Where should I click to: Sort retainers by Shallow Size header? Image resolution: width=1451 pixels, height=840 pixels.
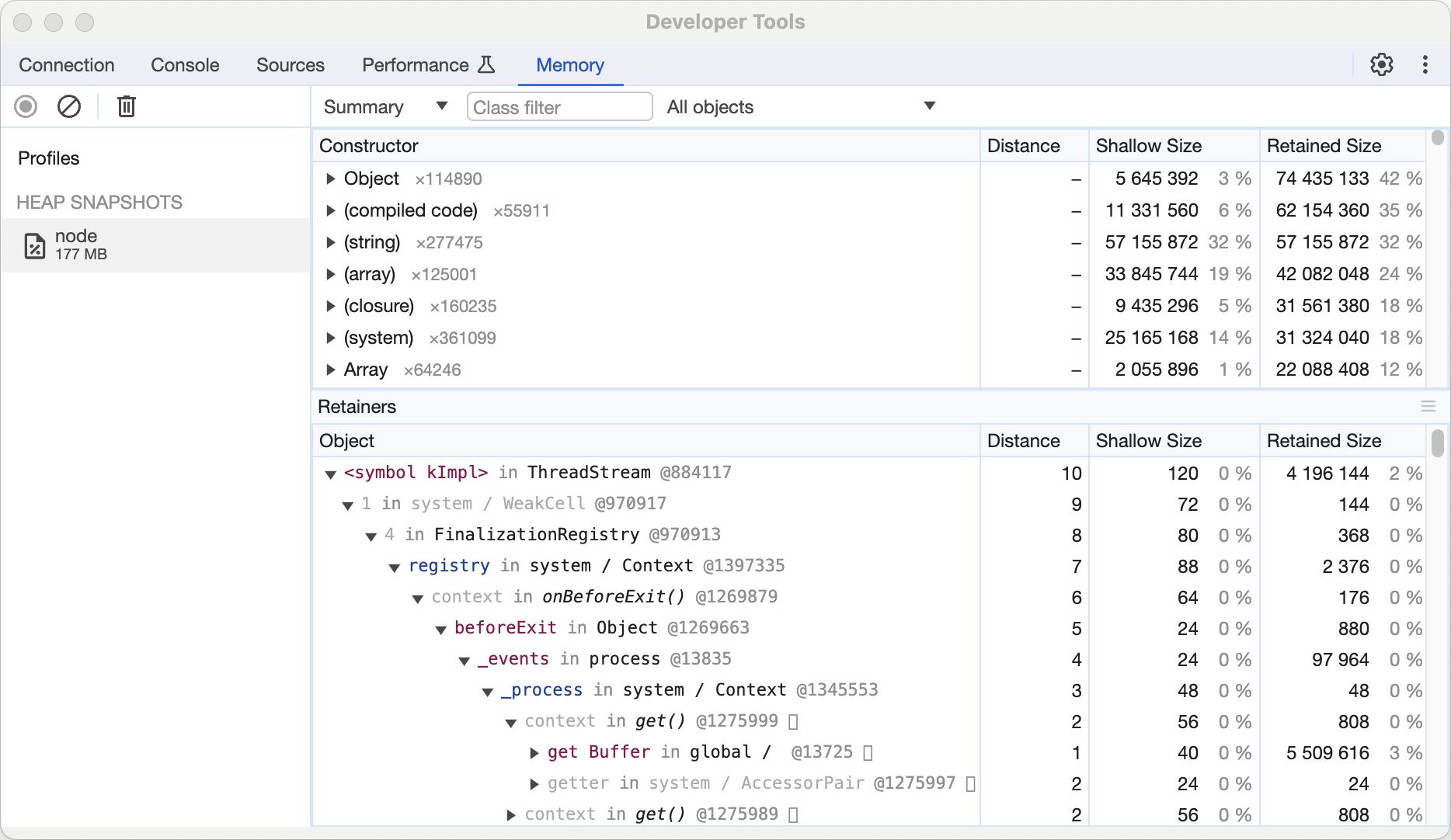click(1174, 441)
